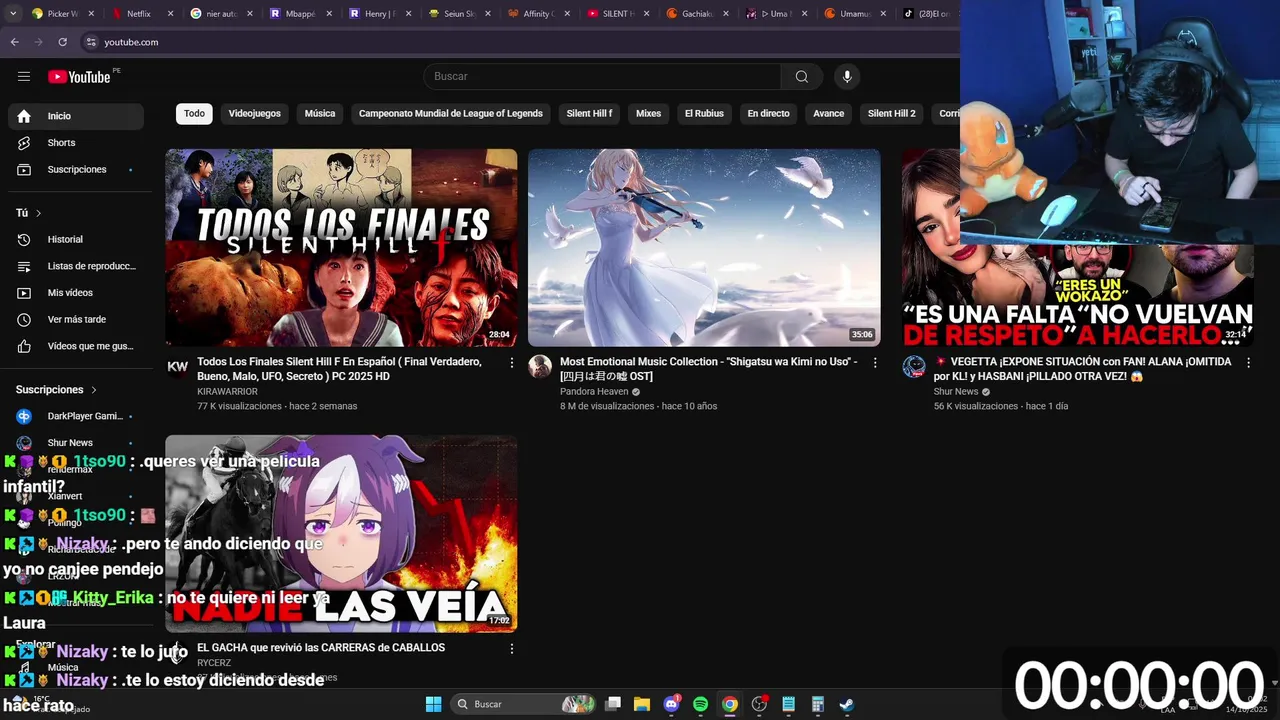Open the browser tab search dropdown
The width and height of the screenshot is (1280, 720).
point(14,14)
